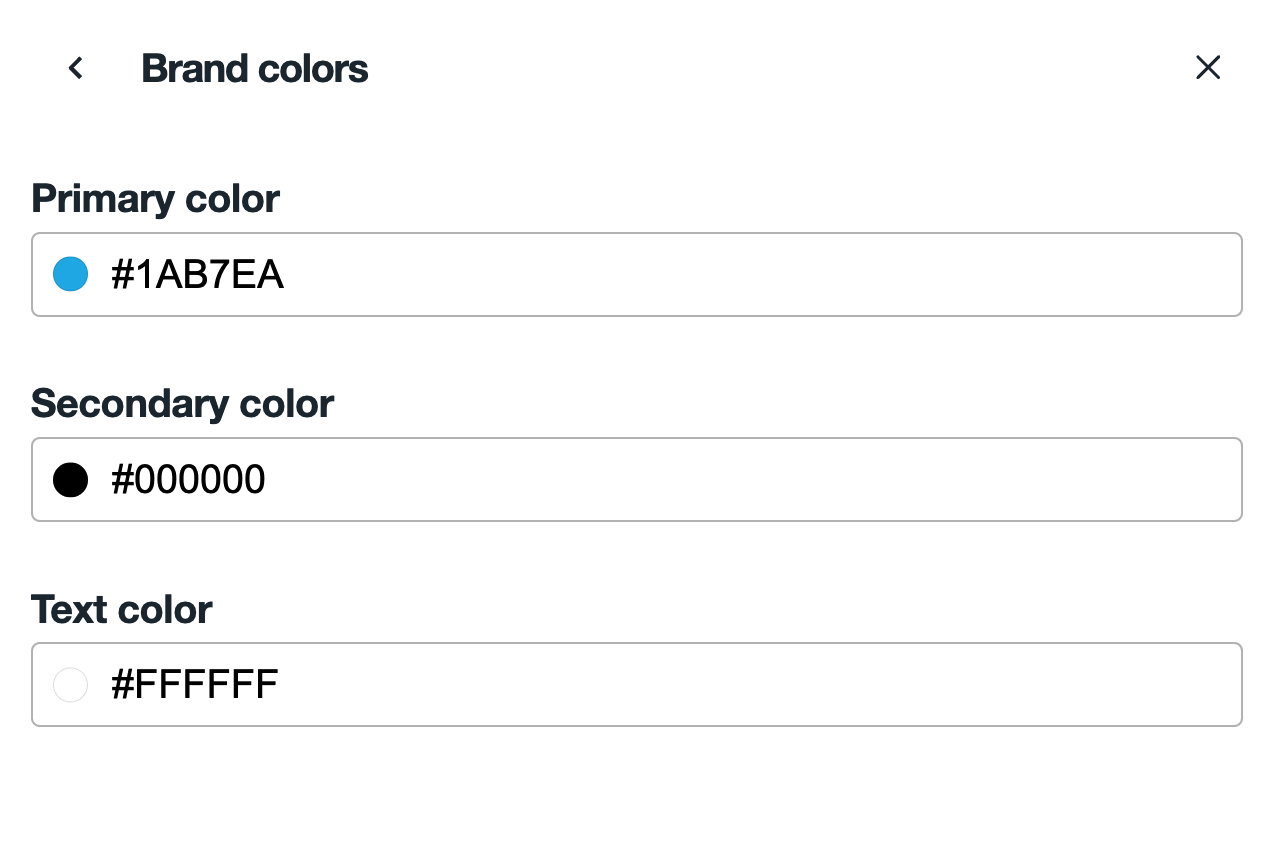Click the #FFFFFF hex value

[x=194, y=685]
